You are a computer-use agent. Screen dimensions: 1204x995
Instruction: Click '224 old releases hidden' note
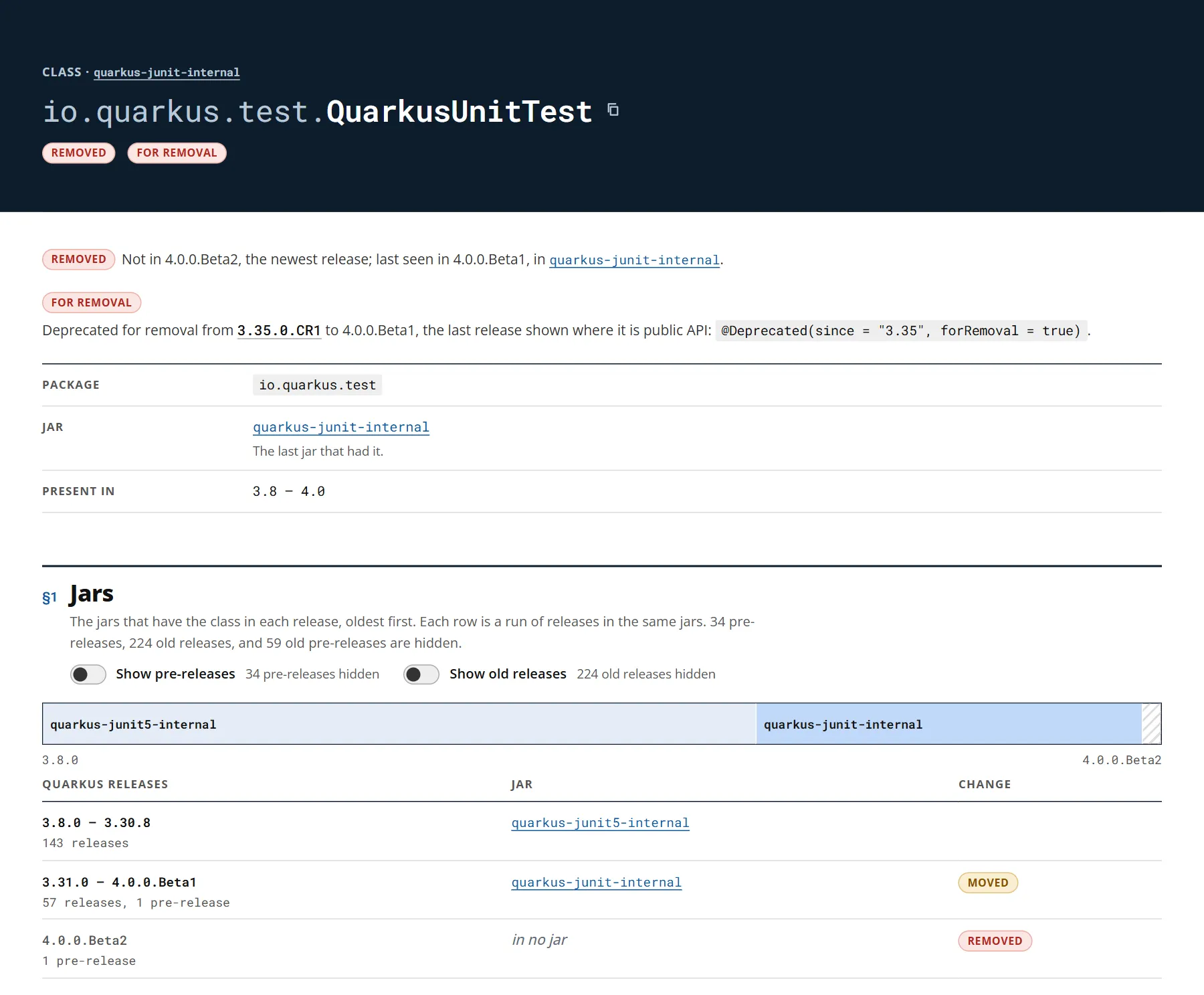[x=646, y=674]
